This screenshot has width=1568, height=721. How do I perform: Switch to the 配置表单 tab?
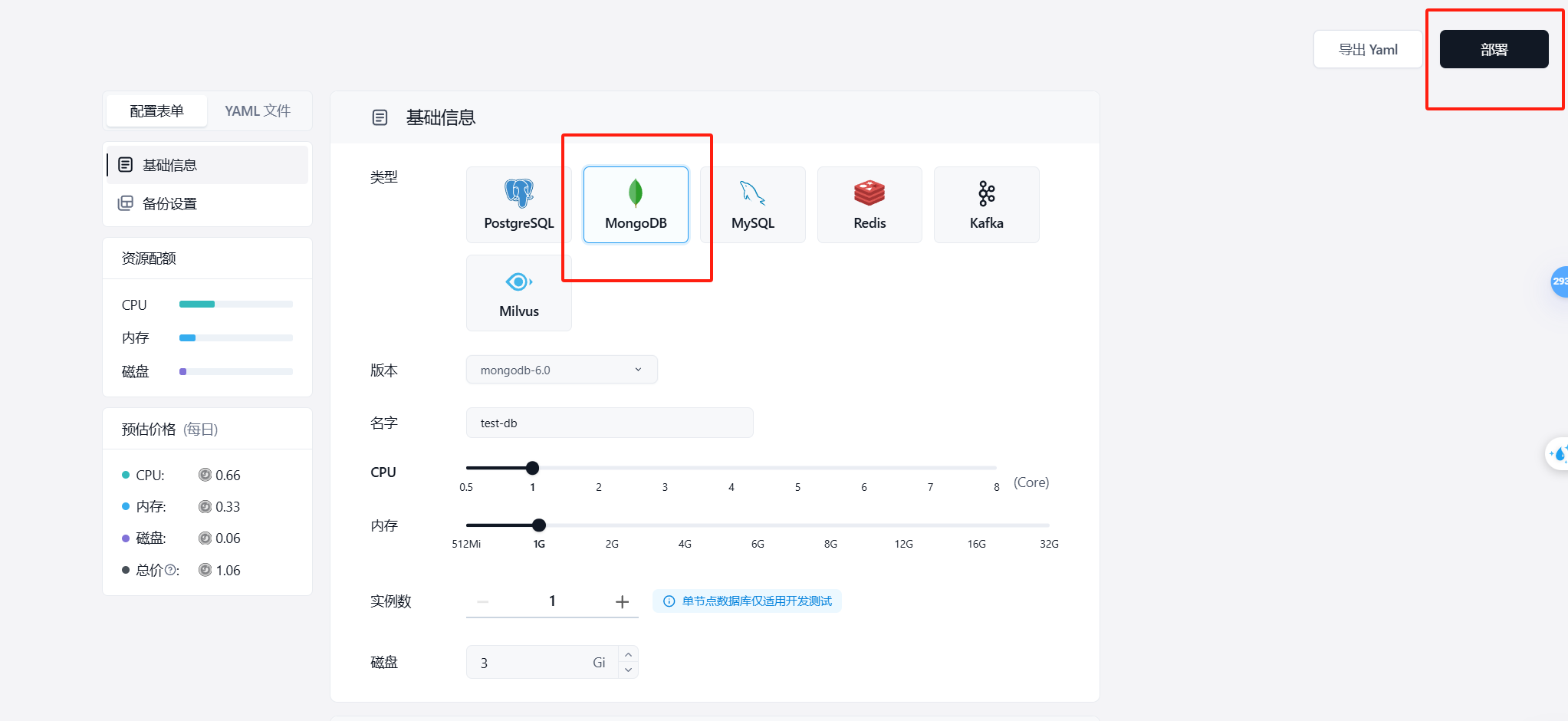(157, 111)
